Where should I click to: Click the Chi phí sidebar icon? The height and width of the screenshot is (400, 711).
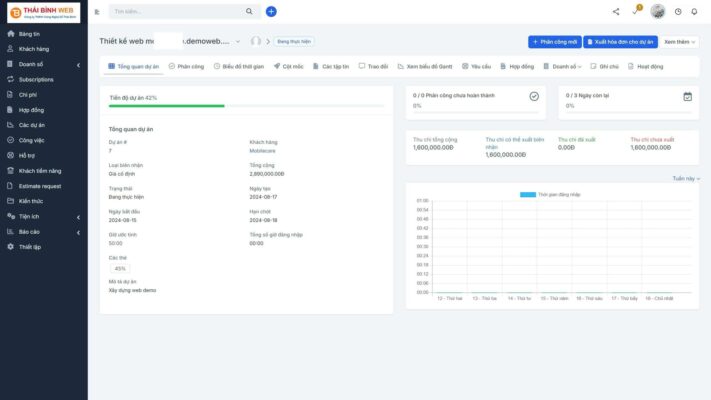click(10, 94)
